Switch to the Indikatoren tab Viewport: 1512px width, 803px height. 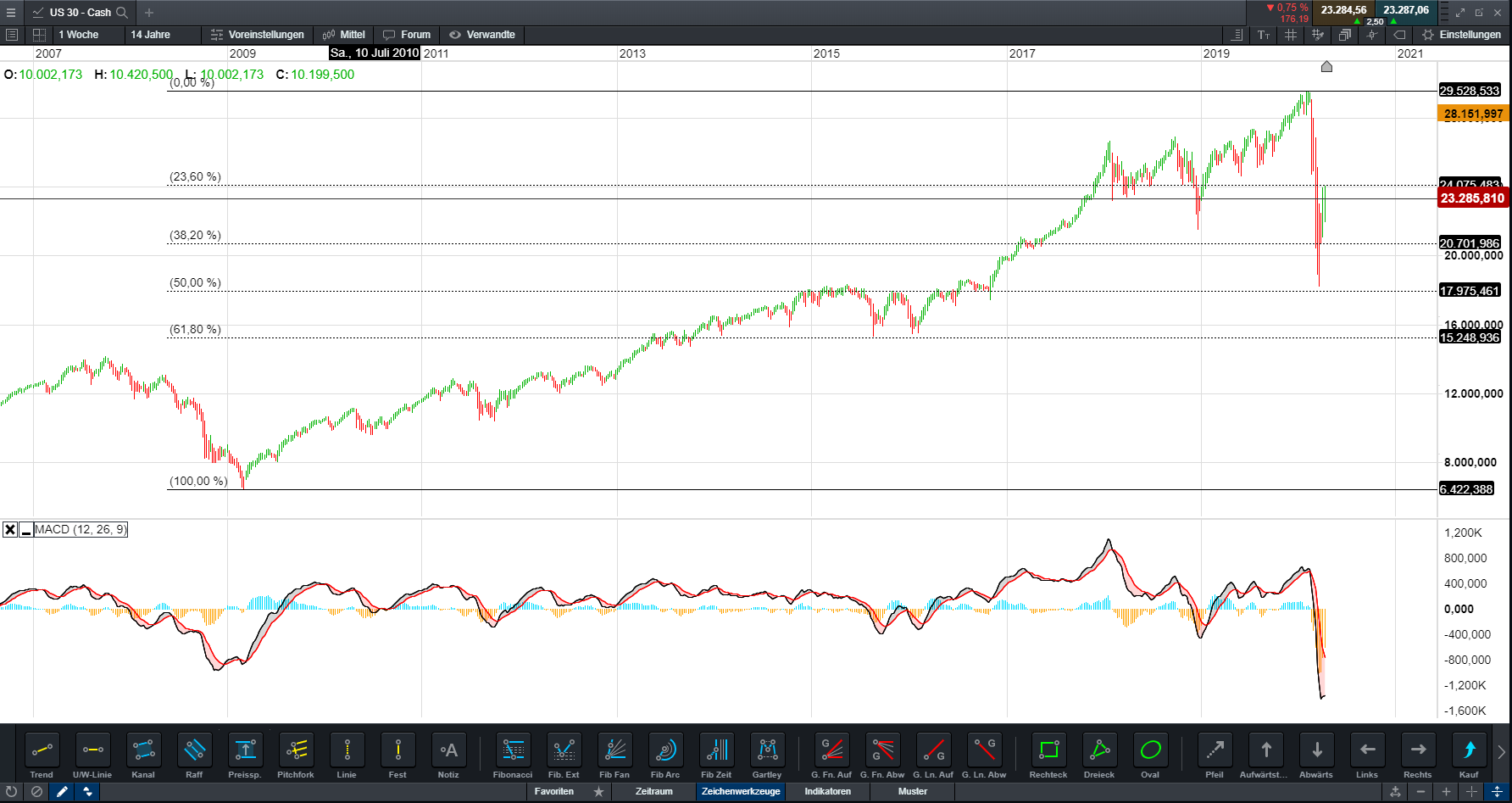coord(827,792)
